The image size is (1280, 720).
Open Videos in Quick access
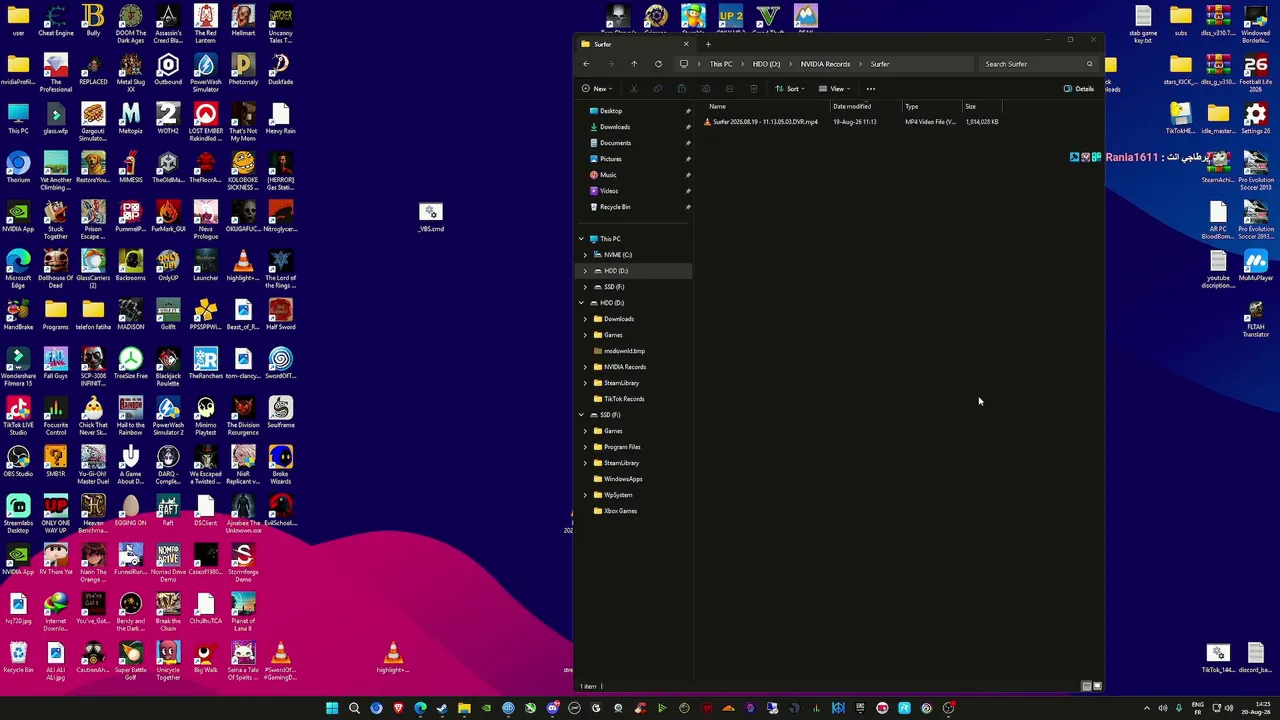tap(609, 191)
